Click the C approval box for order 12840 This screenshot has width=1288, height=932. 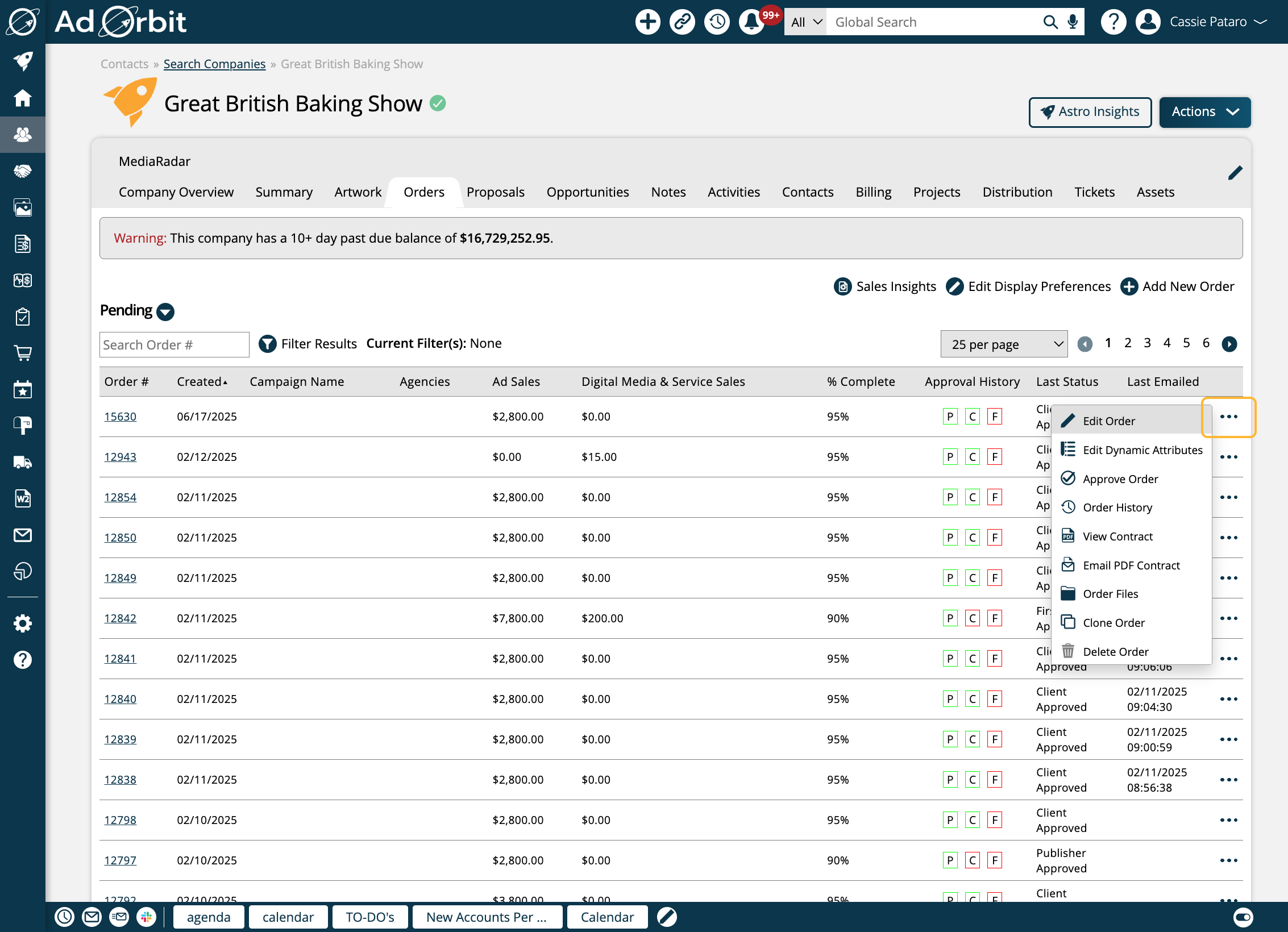tap(972, 699)
